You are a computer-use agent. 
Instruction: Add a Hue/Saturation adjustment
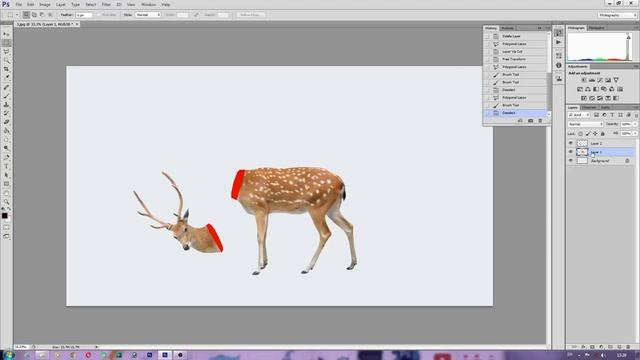click(x=580, y=89)
